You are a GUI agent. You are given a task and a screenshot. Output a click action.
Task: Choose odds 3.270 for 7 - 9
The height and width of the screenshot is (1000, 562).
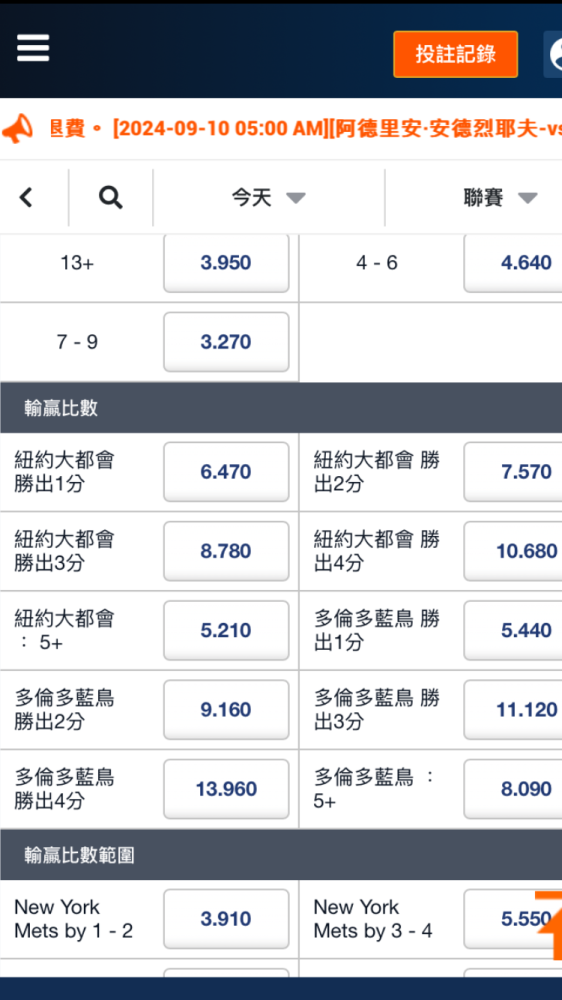coord(226,342)
